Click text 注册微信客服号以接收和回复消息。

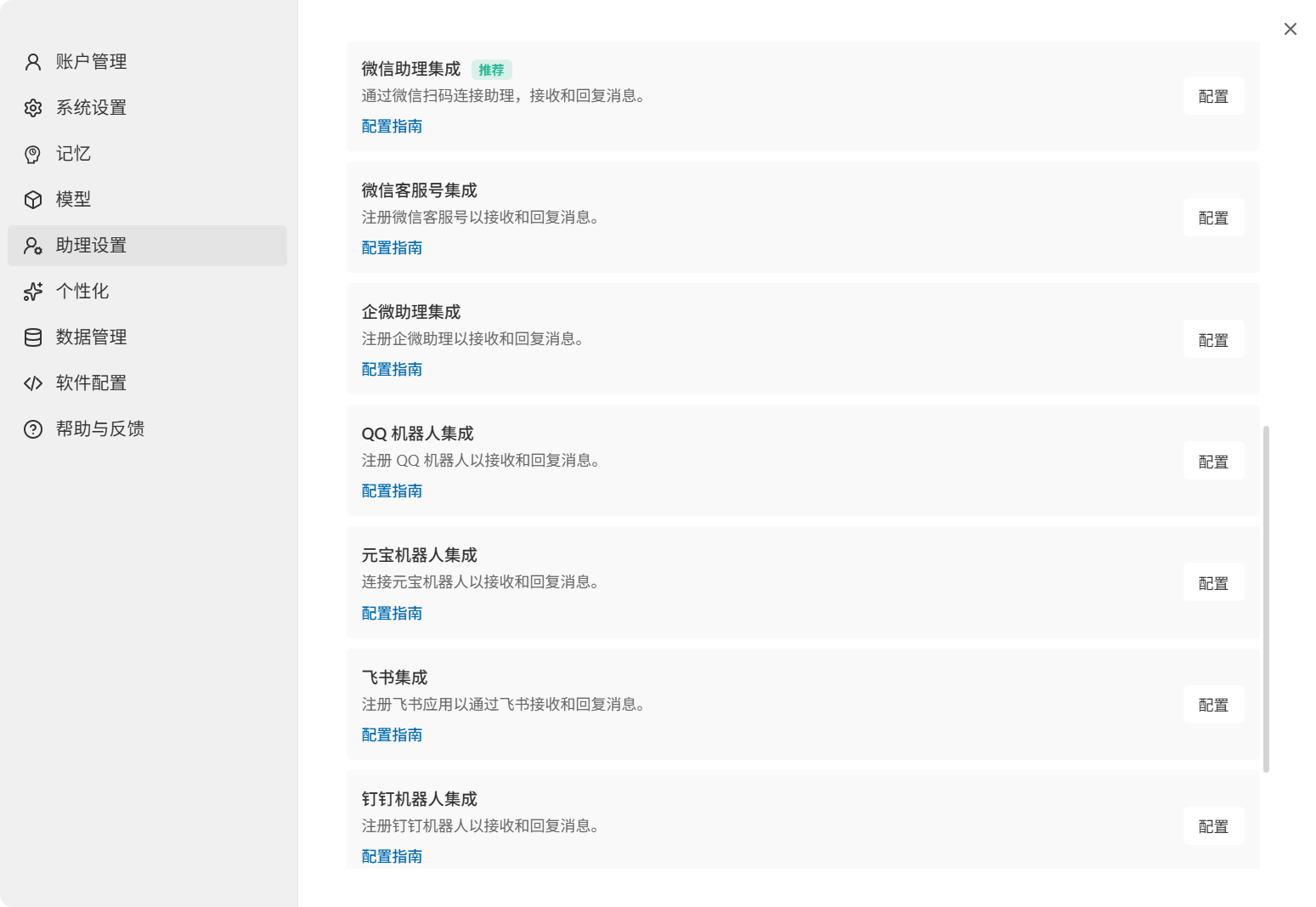[483, 218]
